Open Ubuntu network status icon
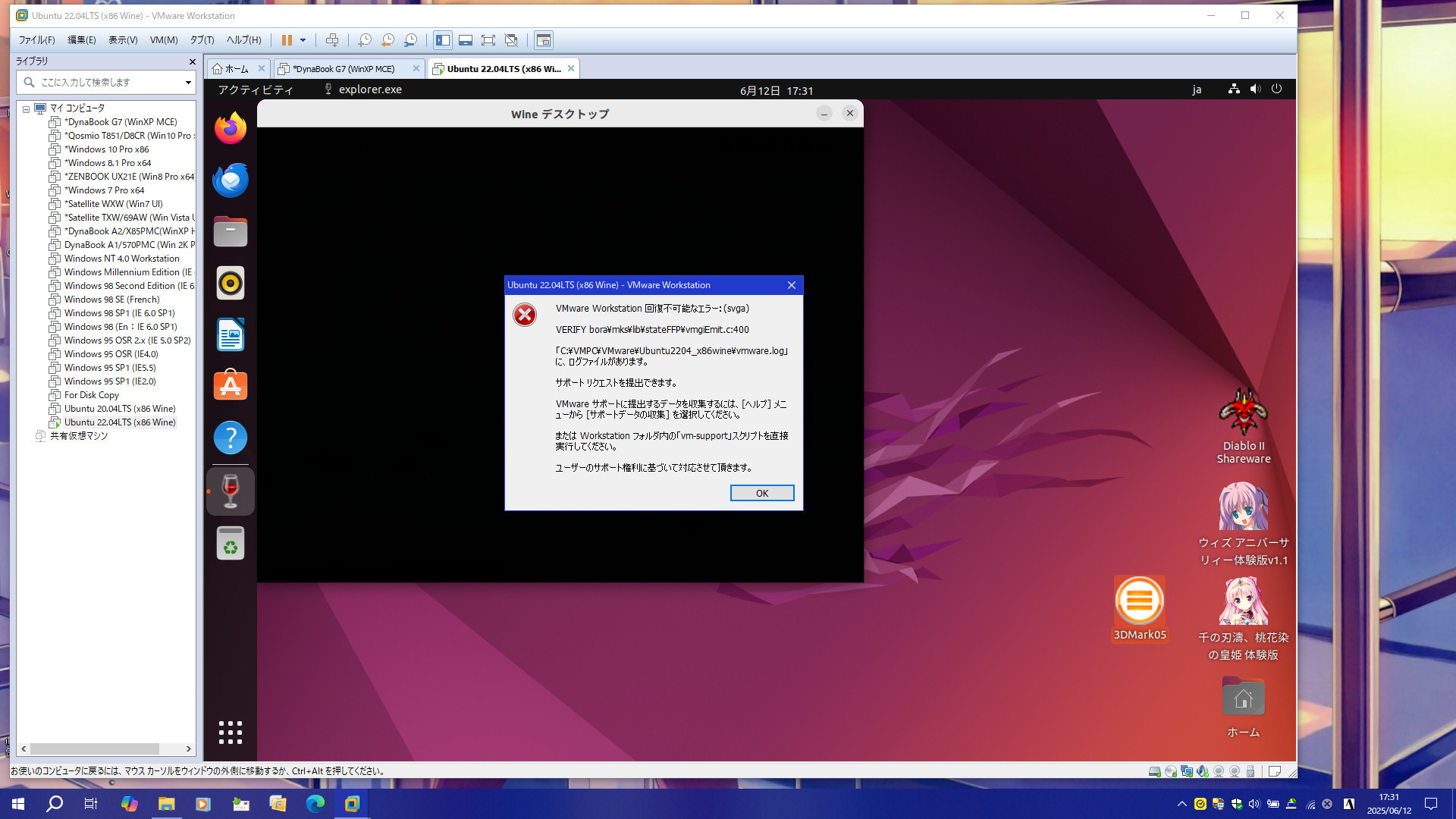Image resolution: width=1456 pixels, height=819 pixels. coord(1234,89)
